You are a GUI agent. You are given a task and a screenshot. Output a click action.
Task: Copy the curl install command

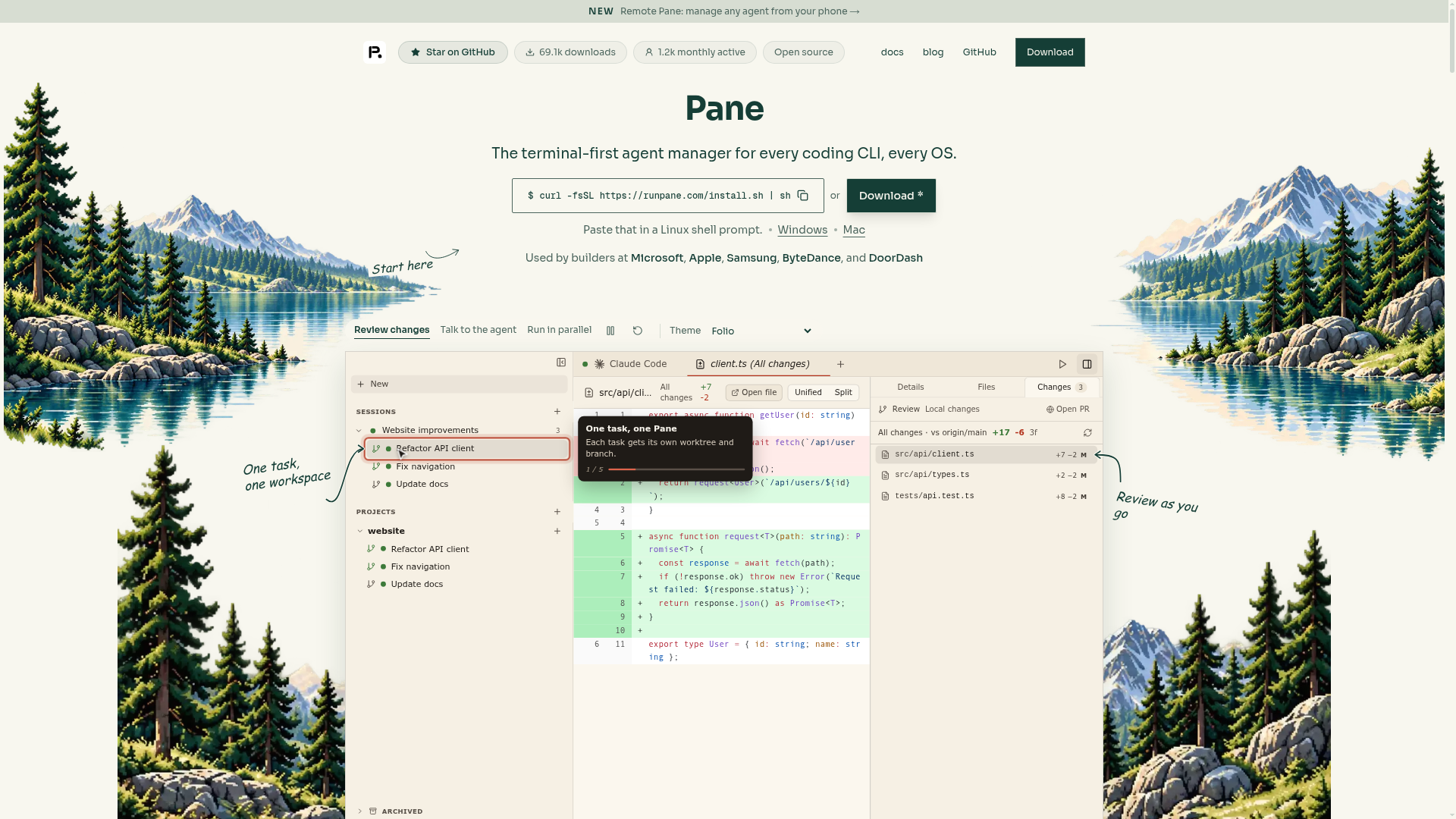803,196
